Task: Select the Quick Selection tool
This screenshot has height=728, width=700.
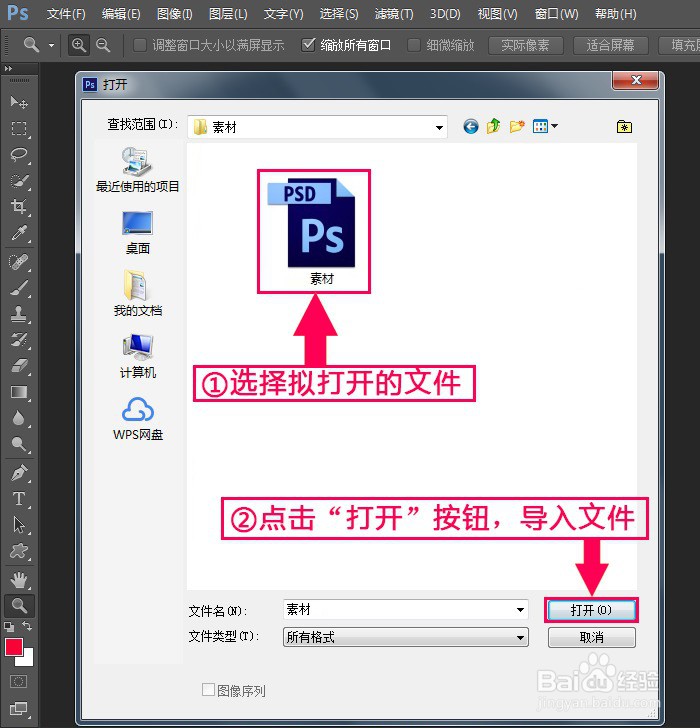Action: click(x=19, y=181)
